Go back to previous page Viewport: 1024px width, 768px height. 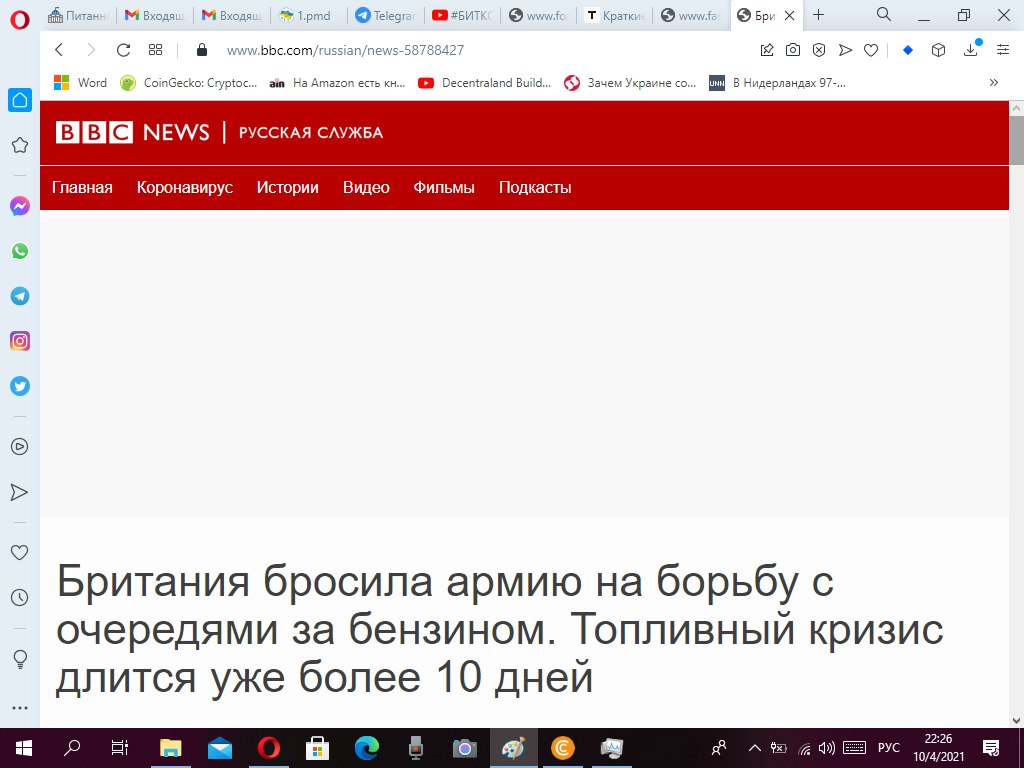point(59,50)
